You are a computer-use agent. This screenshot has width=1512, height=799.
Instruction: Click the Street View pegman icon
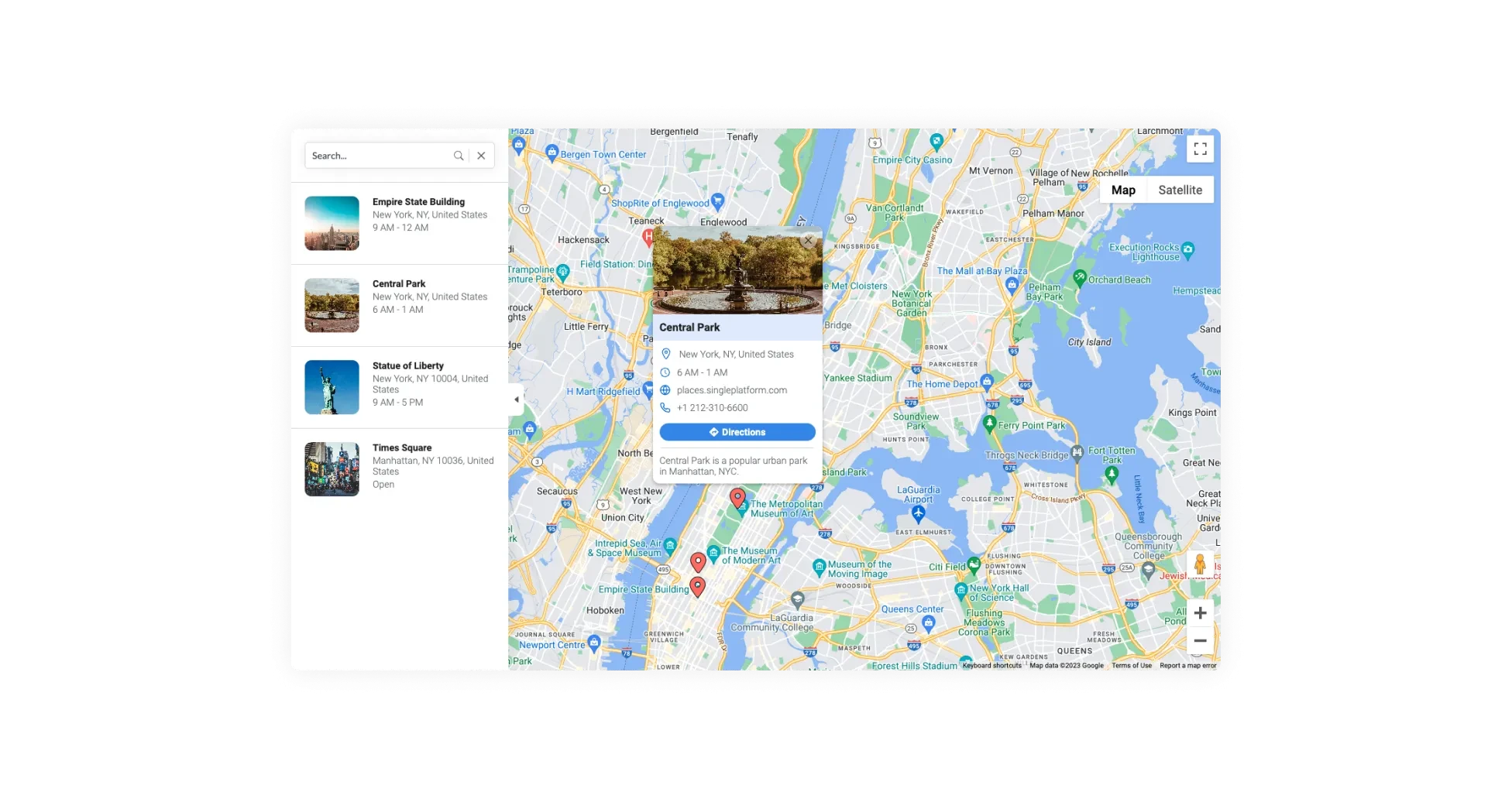[x=1200, y=564]
